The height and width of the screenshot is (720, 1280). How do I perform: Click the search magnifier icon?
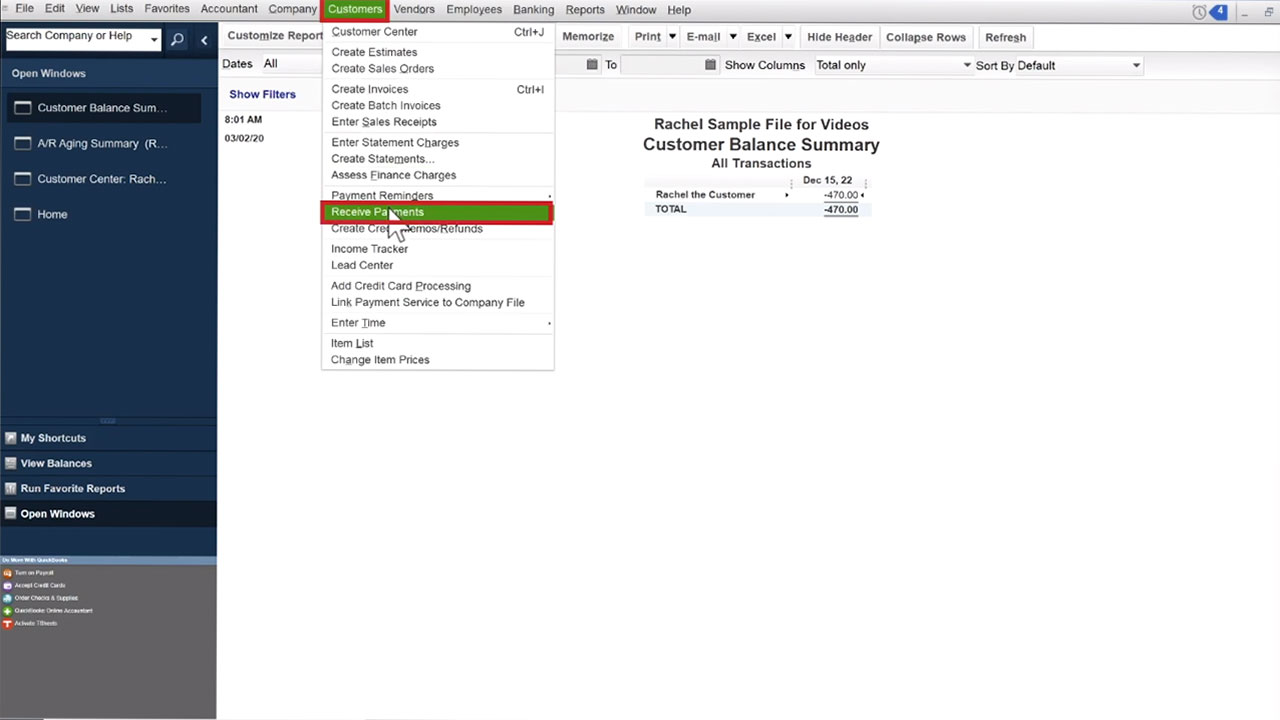pos(177,40)
